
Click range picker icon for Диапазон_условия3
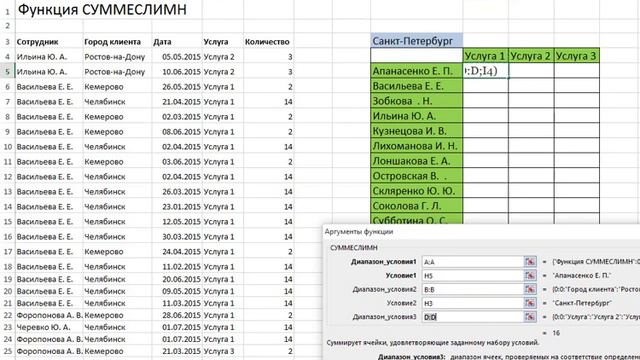tap(530, 317)
